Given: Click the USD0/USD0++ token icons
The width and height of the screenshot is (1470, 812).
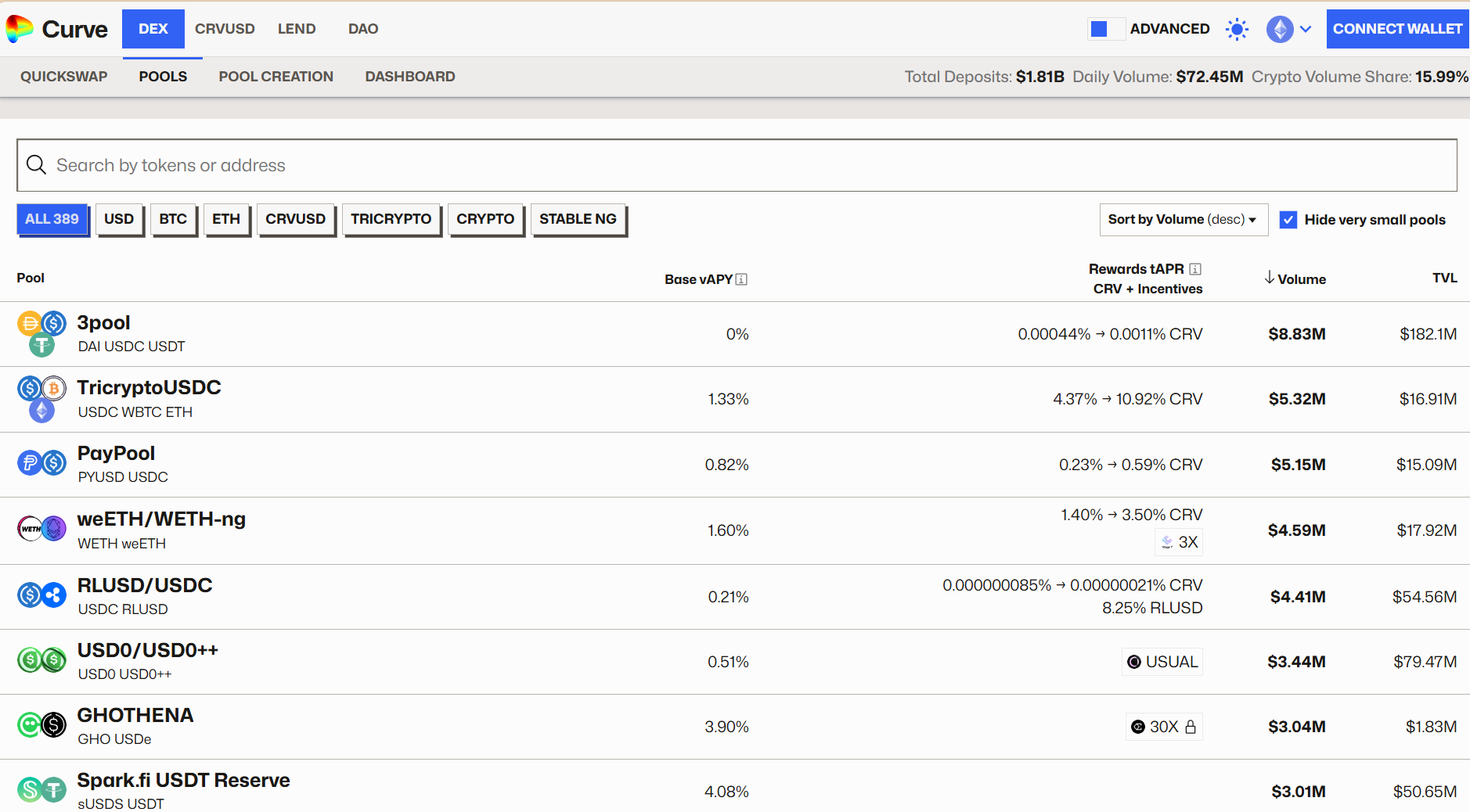Looking at the screenshot, I should pos(41,660).
